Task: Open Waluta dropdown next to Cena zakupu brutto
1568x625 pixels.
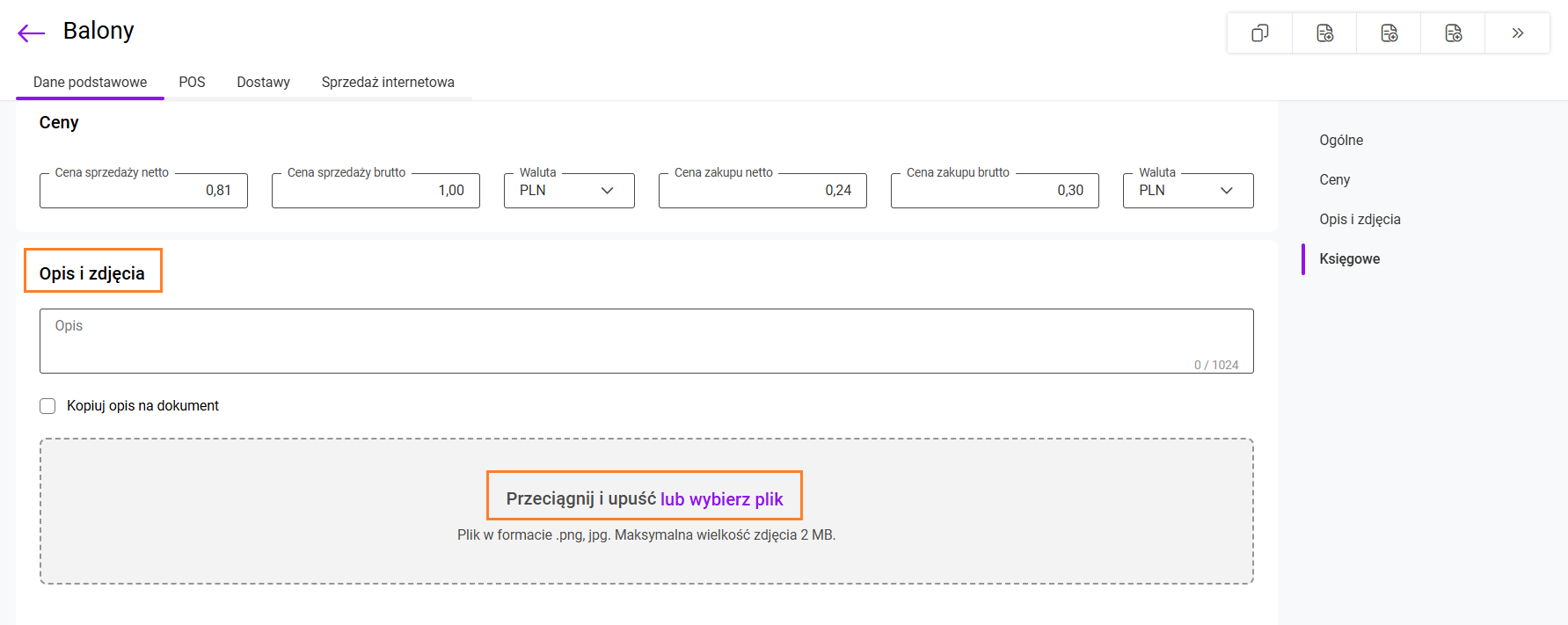Action: point(1187,191)
